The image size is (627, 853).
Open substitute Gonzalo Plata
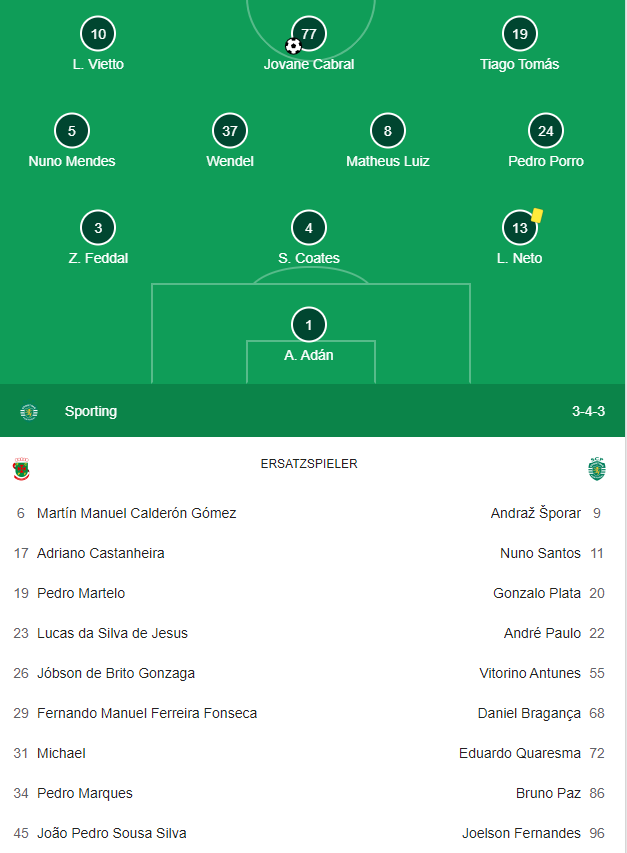click(537, 593)
